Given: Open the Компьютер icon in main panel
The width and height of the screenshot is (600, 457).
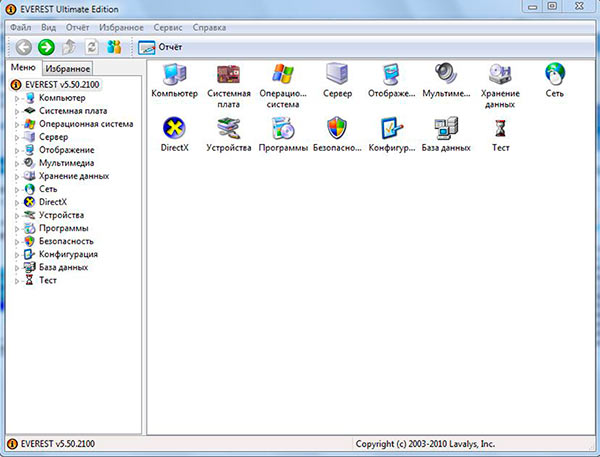Looking at the screenshot, I should (174, 74).
